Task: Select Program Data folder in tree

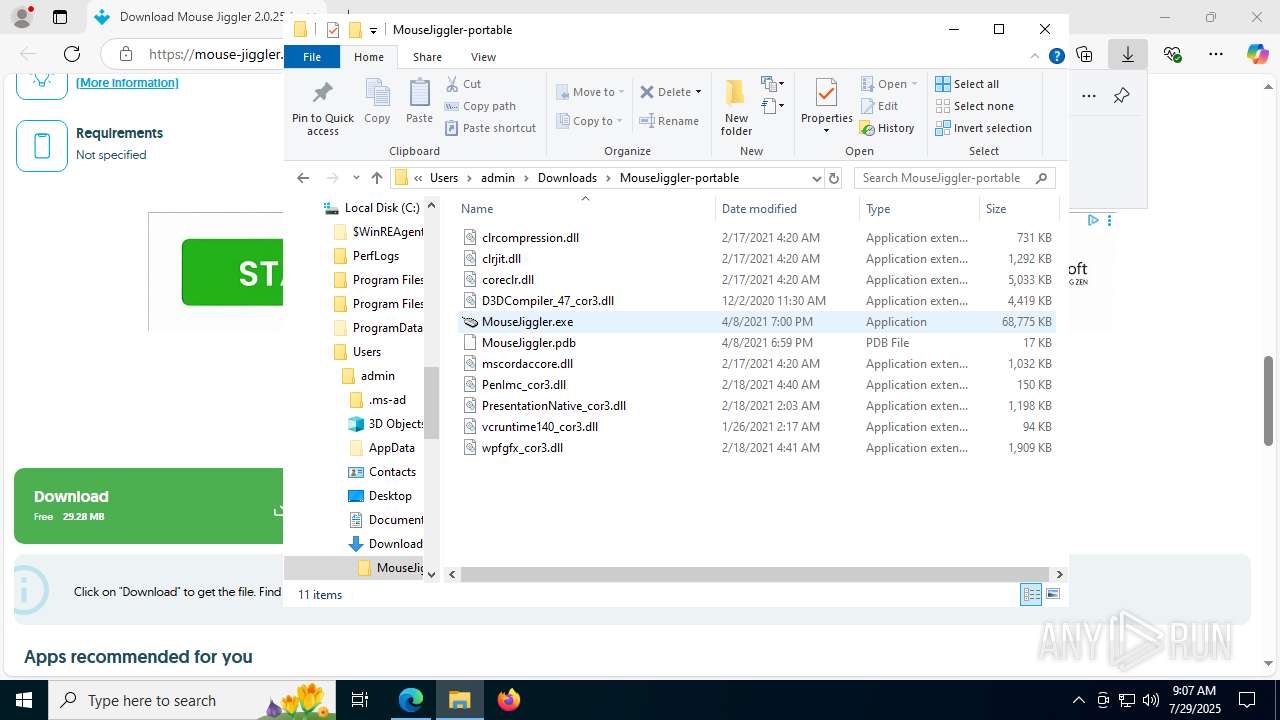Action: 377,328
